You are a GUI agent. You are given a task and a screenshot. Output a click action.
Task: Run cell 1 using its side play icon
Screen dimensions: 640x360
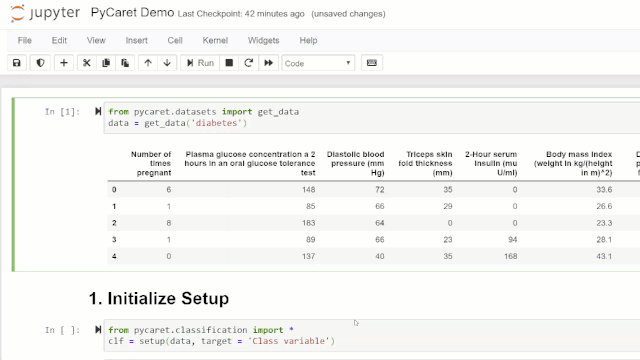tap(98, 111)
